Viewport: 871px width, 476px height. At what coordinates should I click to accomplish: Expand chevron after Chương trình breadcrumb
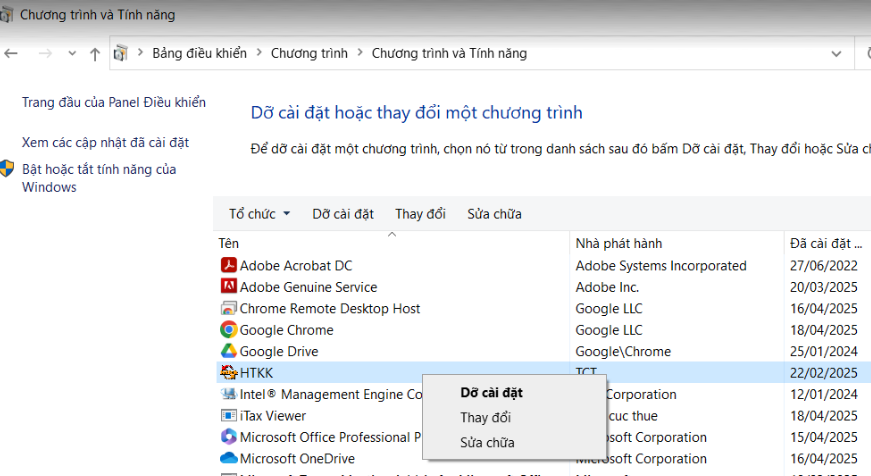pyautogui.click(x=360, y=53)
